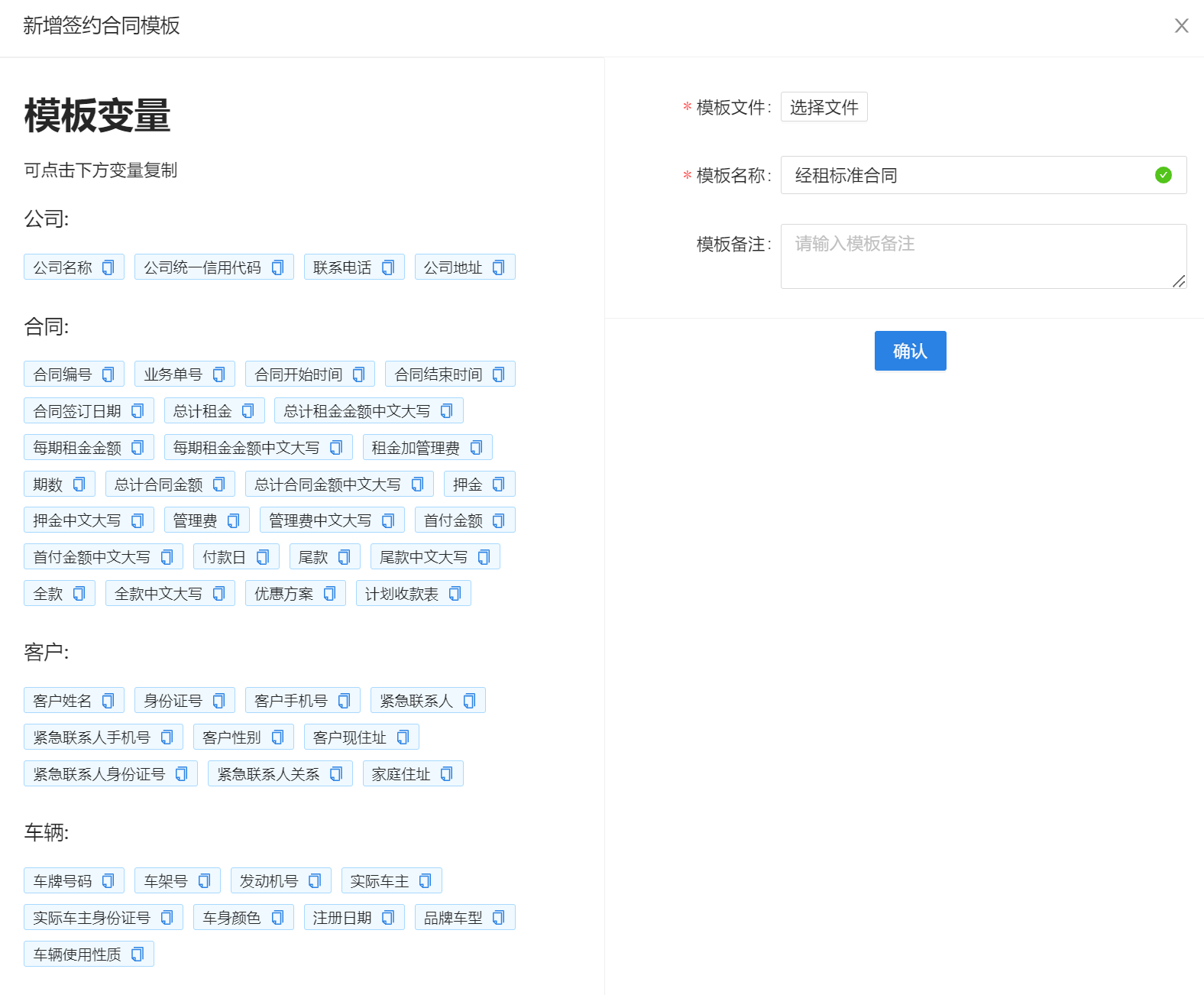Screen dimensions: 1204x995
Task: Click into the 模板备注 textarea
Action: 982,256
